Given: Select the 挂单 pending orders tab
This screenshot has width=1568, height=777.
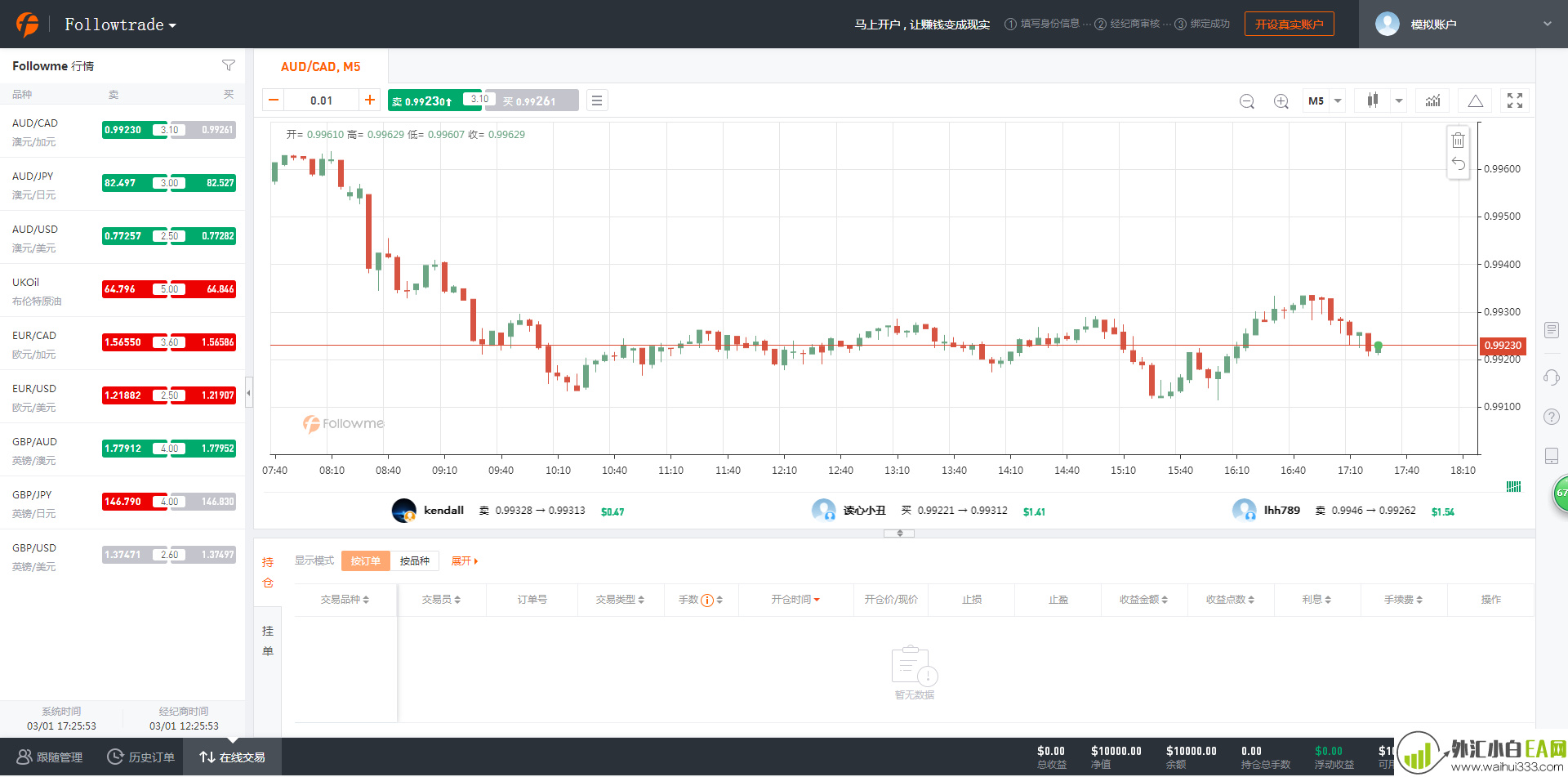Looking at the screenshot, I should [x=268, y=641].
